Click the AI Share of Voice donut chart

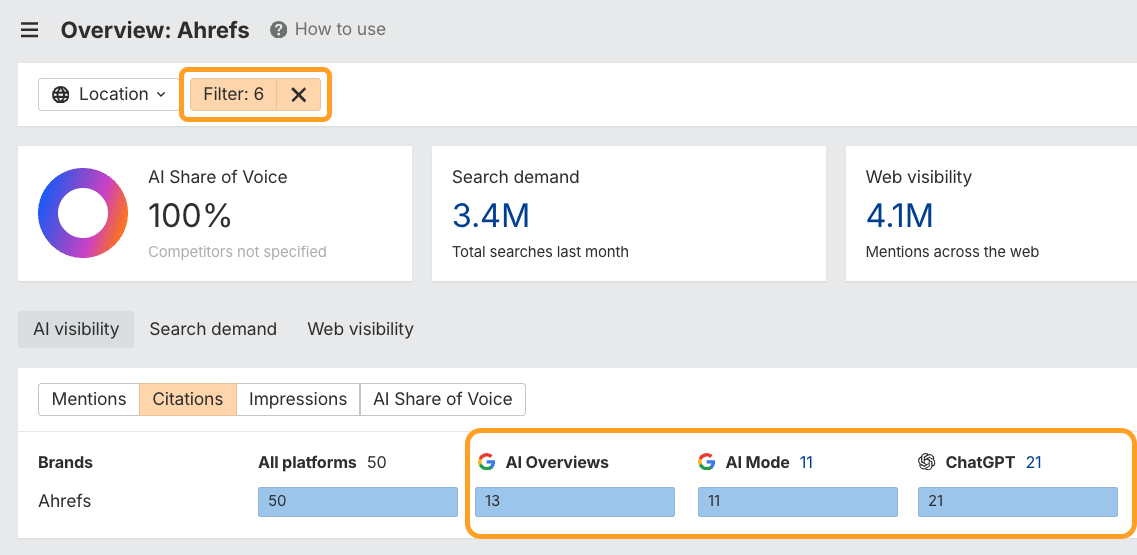(83, 213)
